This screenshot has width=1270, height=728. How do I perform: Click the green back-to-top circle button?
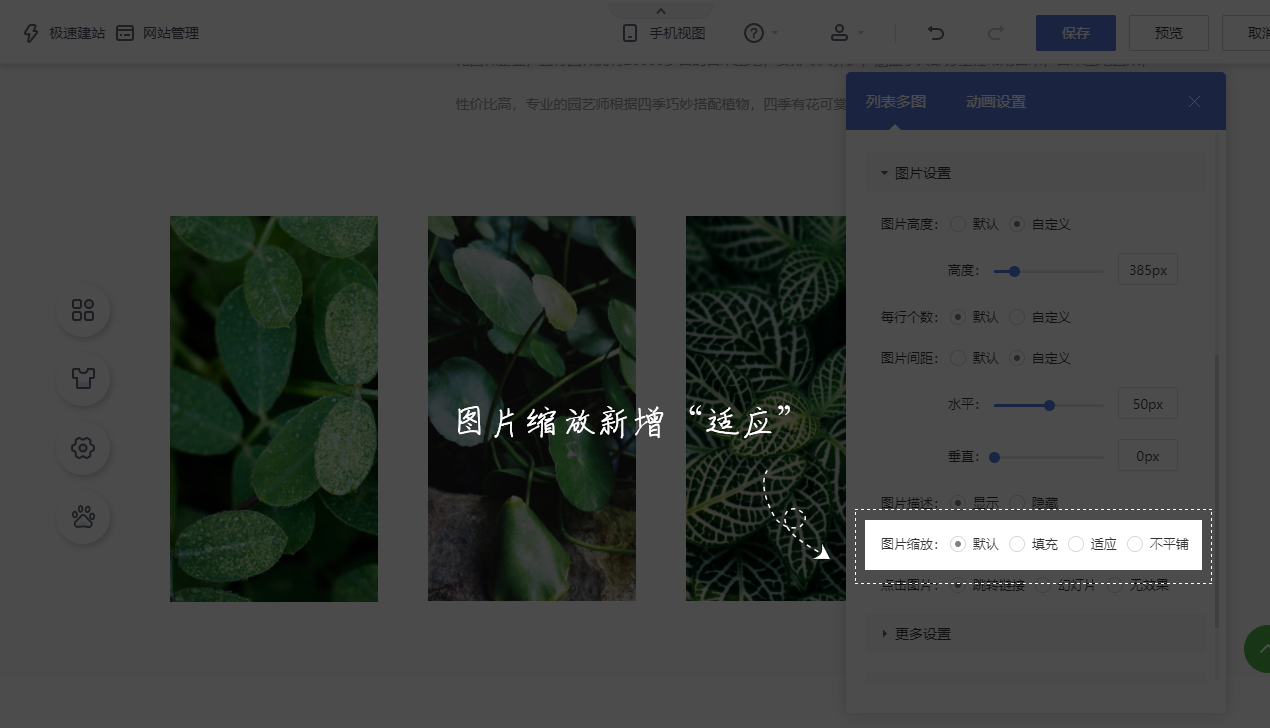coord(1258,650)
